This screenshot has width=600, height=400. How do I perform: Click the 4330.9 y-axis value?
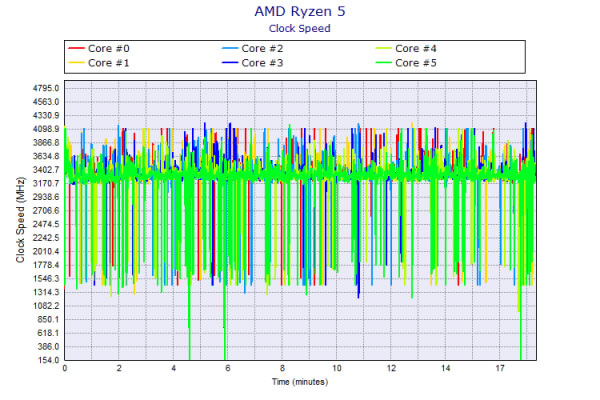click(46, 116)
